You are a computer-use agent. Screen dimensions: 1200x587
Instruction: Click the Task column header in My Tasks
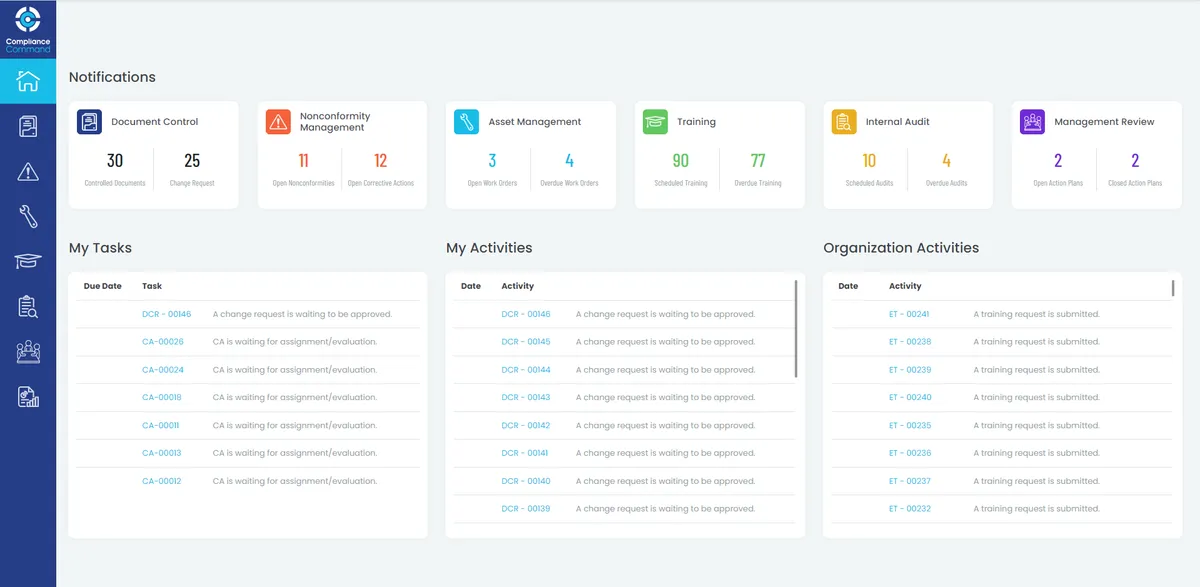tap(152, 286)
